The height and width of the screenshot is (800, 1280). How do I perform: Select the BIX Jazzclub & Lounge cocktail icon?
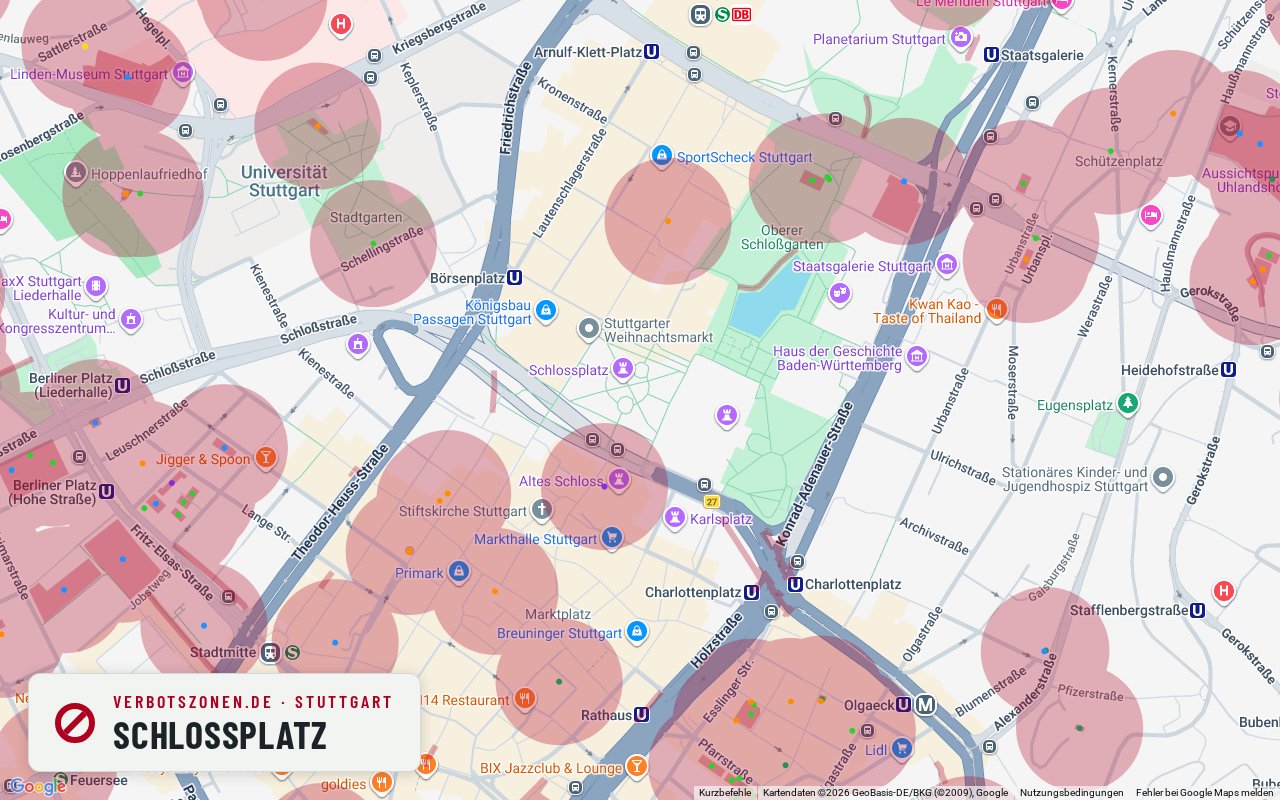tap(637, 767)
